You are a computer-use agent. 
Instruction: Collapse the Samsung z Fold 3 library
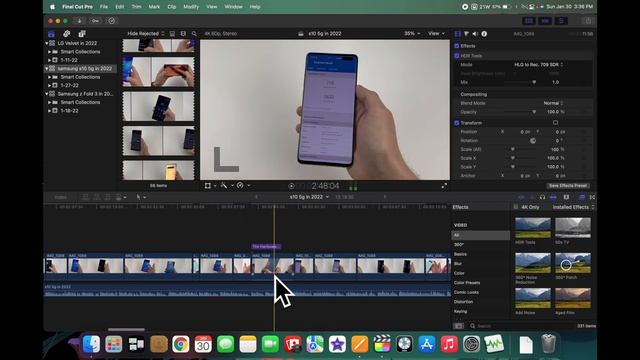pos(47,94)
